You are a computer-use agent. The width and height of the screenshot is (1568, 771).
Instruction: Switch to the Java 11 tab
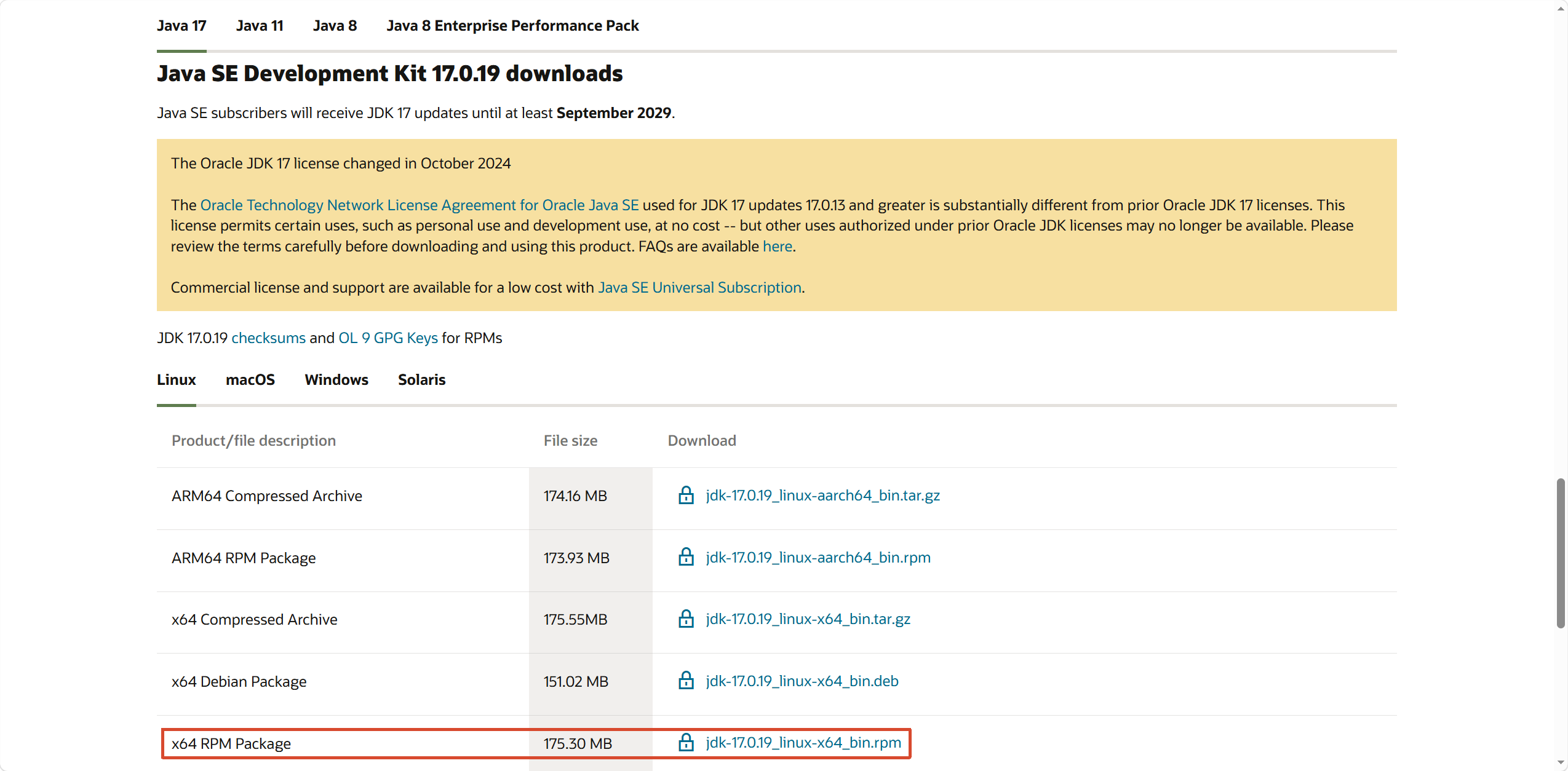coord(260,26)
